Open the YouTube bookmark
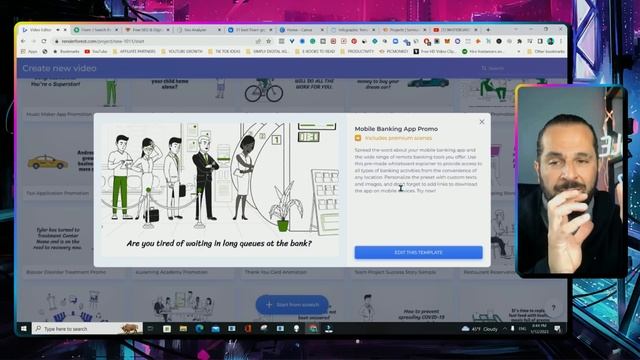The image size is (640, 360). pos(96,51)
